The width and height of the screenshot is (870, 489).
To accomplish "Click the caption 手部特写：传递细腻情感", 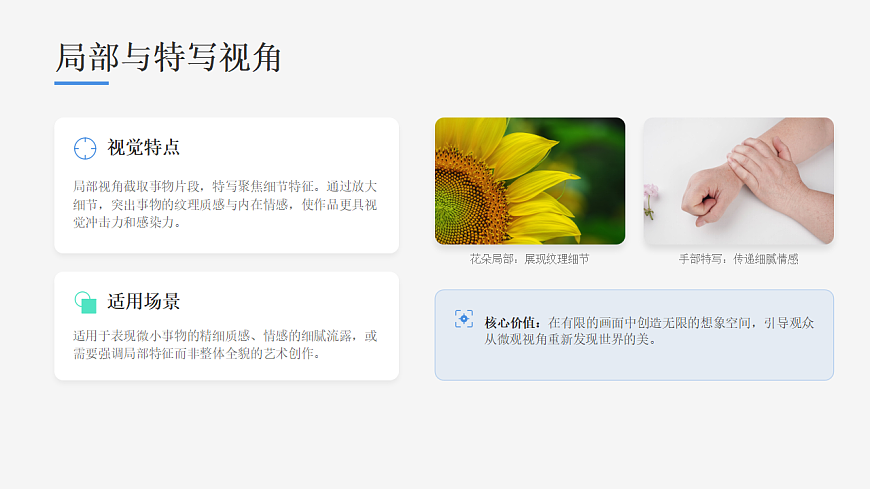I will coord(739,259).
